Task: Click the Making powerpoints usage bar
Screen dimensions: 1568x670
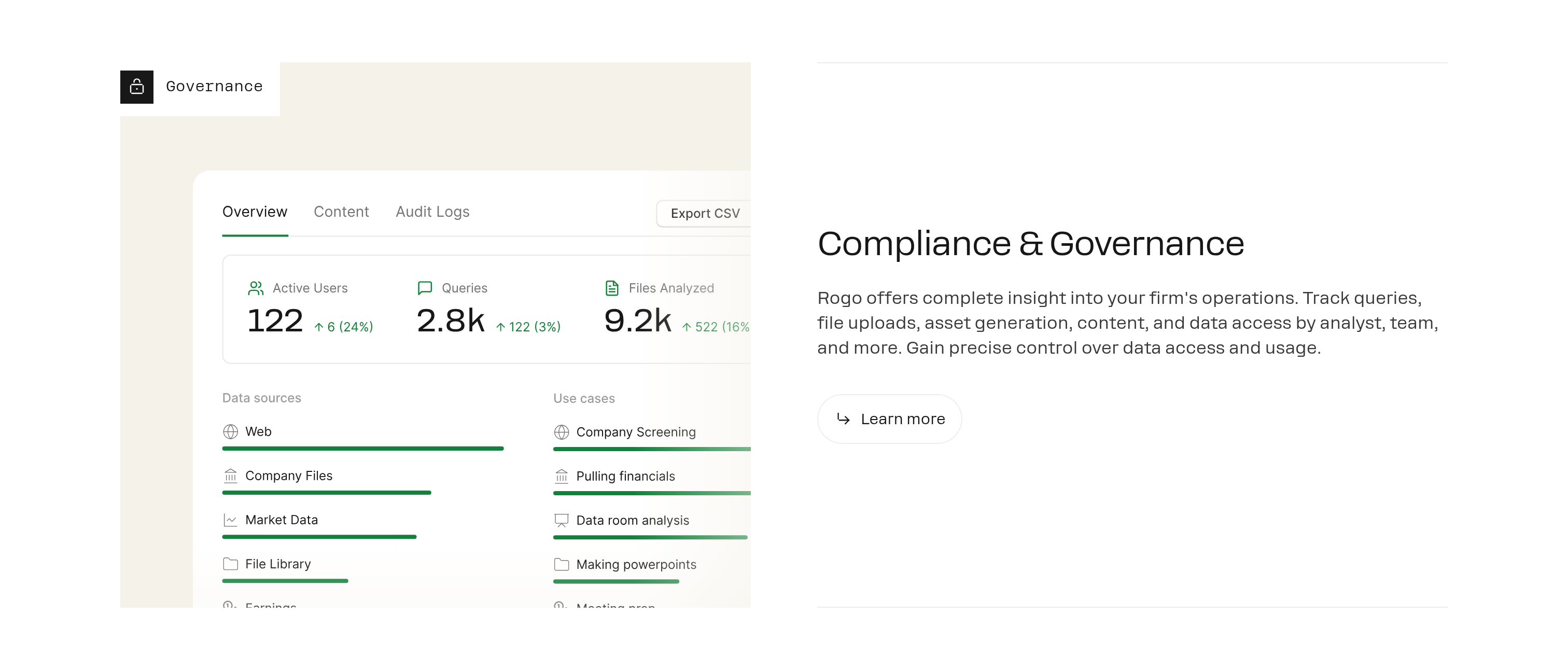Action: pyautogui.click(x=616, y=581)
